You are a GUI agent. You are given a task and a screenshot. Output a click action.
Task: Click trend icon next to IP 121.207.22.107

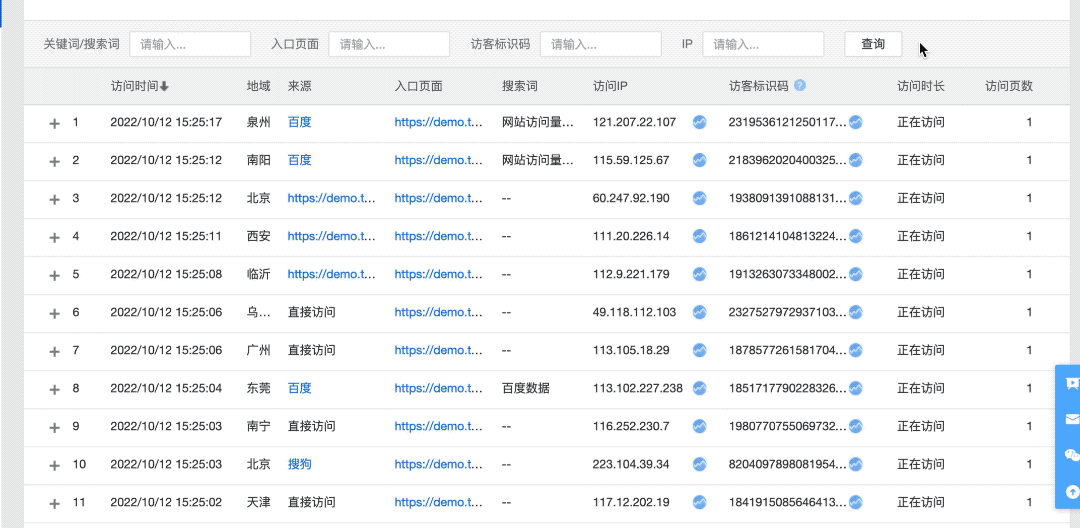[x=699, y=123]
